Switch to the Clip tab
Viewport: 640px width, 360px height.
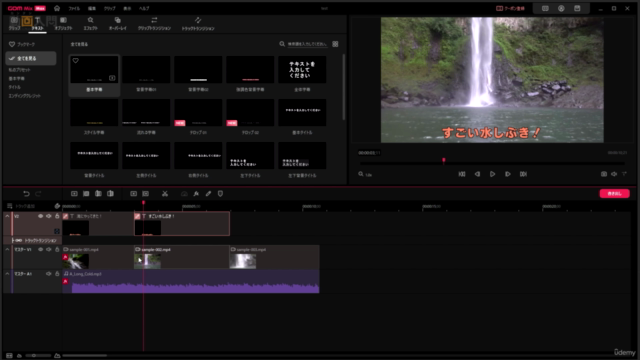[x=14, y=23]
